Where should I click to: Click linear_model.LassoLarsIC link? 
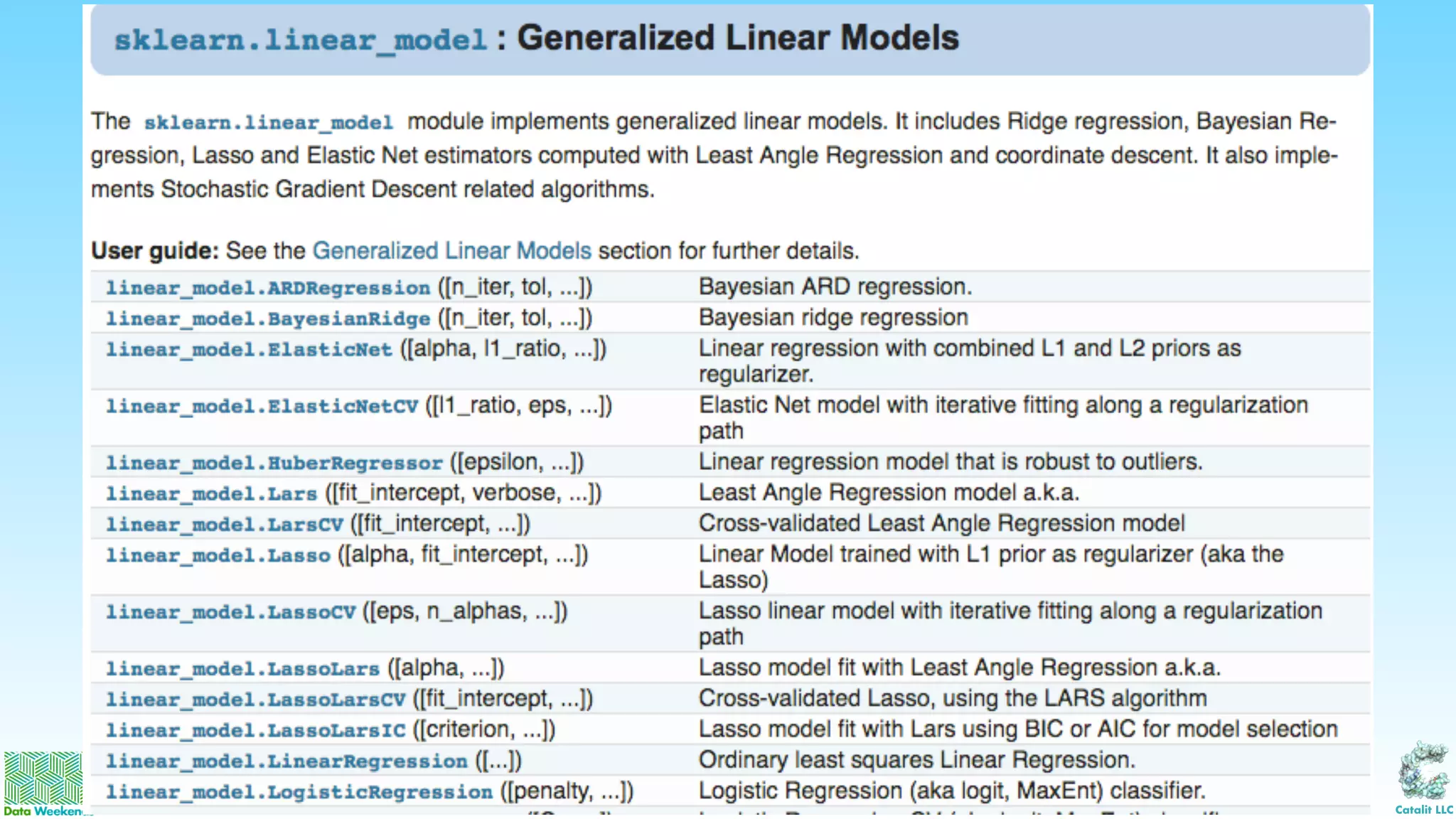[x=255, y=730]
